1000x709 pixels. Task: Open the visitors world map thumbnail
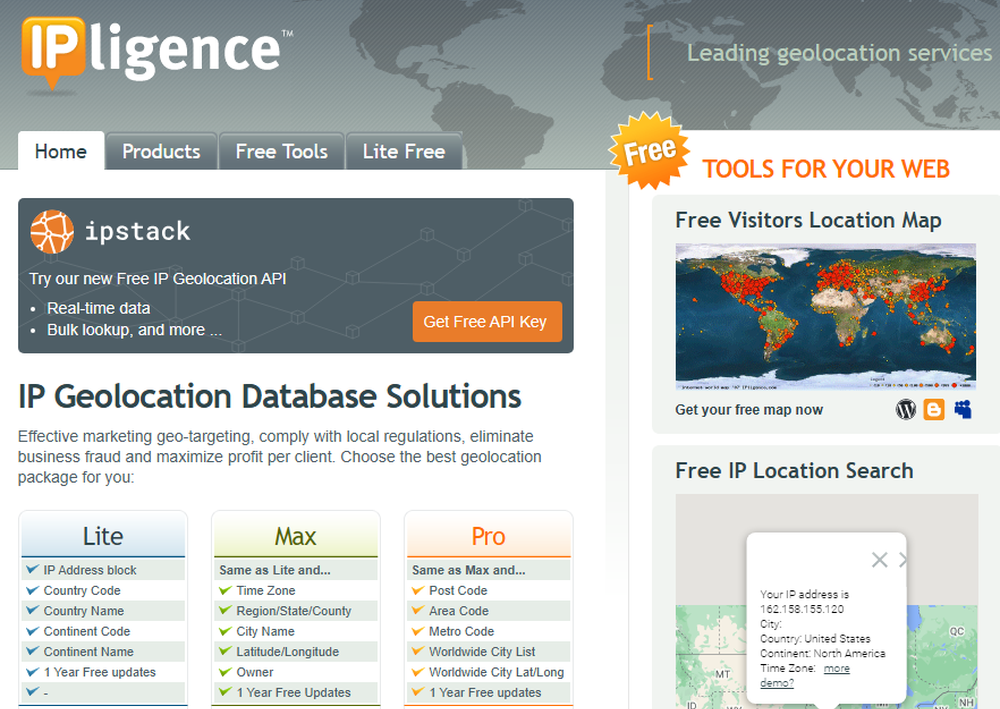pos(825,317)
